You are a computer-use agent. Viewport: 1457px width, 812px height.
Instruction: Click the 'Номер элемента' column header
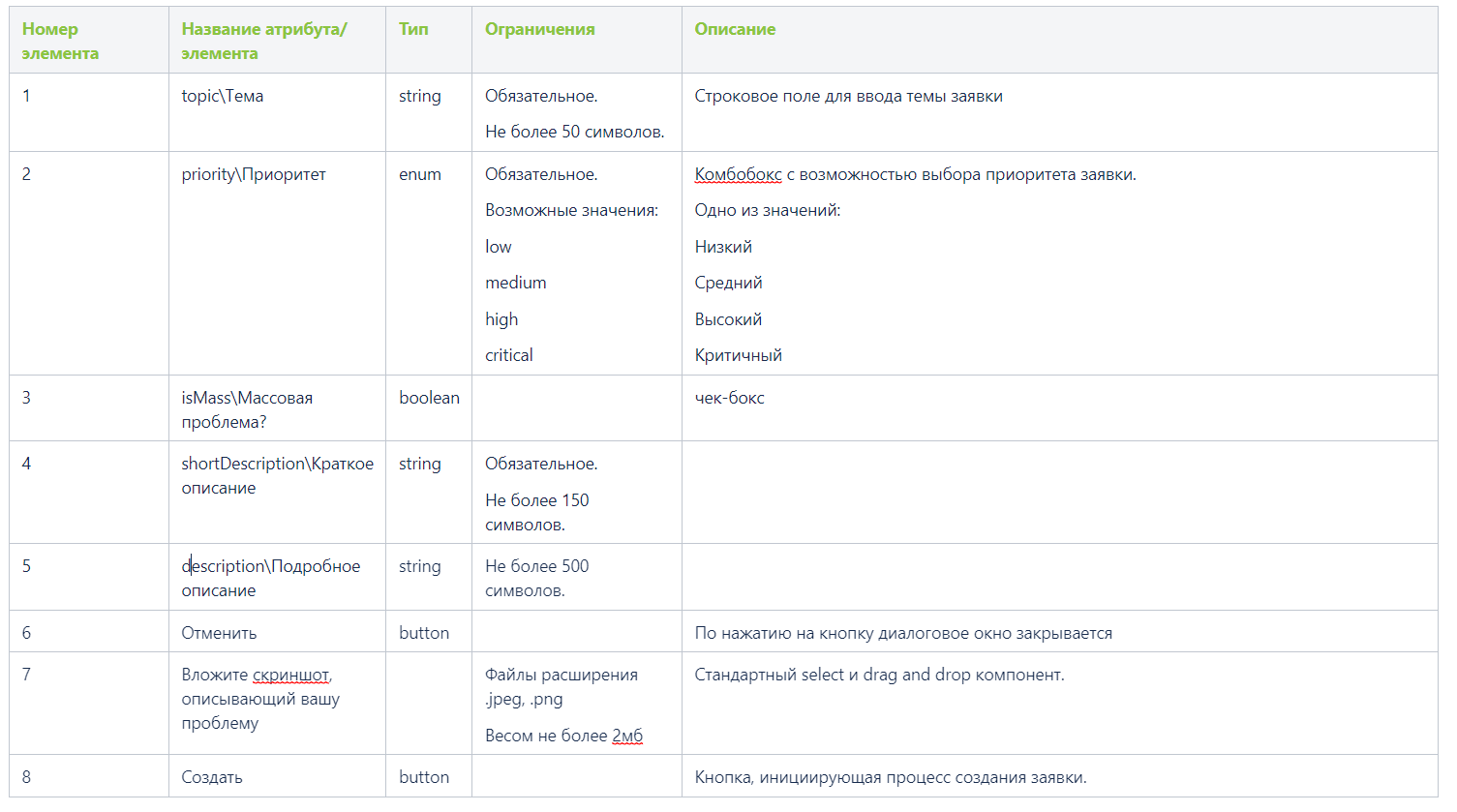89,41
